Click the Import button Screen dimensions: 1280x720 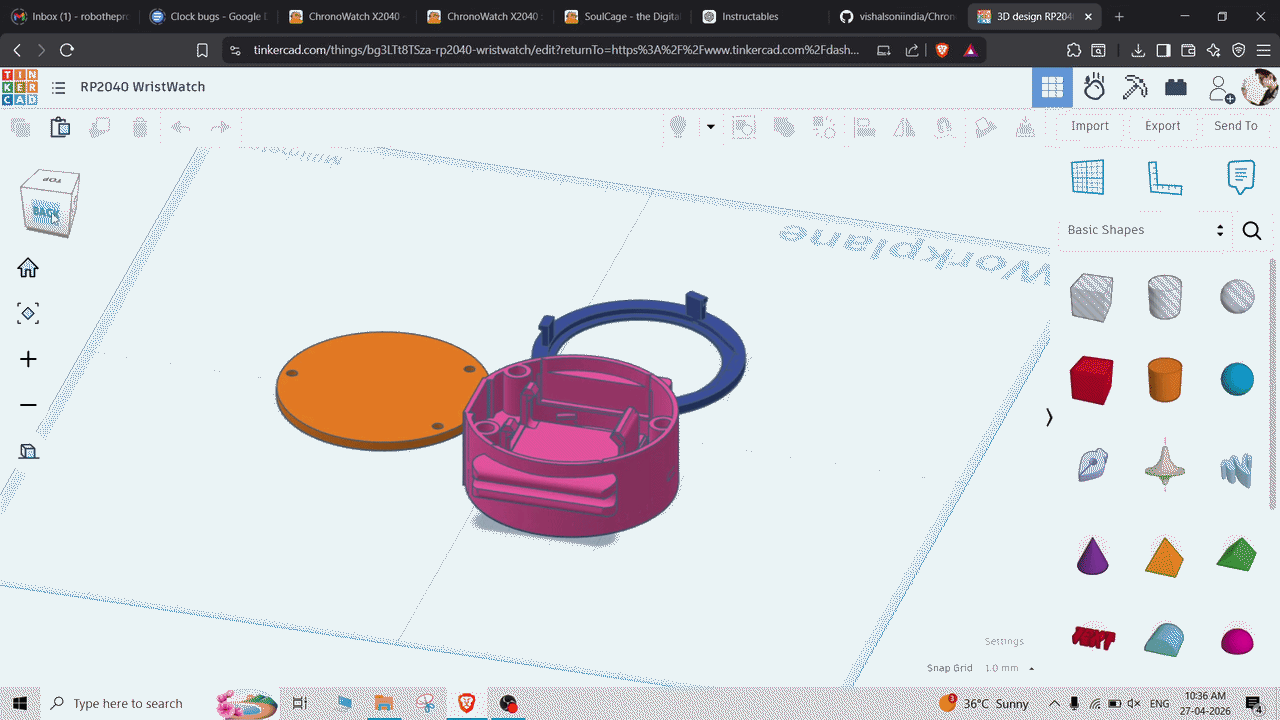tap(1090, 126)
